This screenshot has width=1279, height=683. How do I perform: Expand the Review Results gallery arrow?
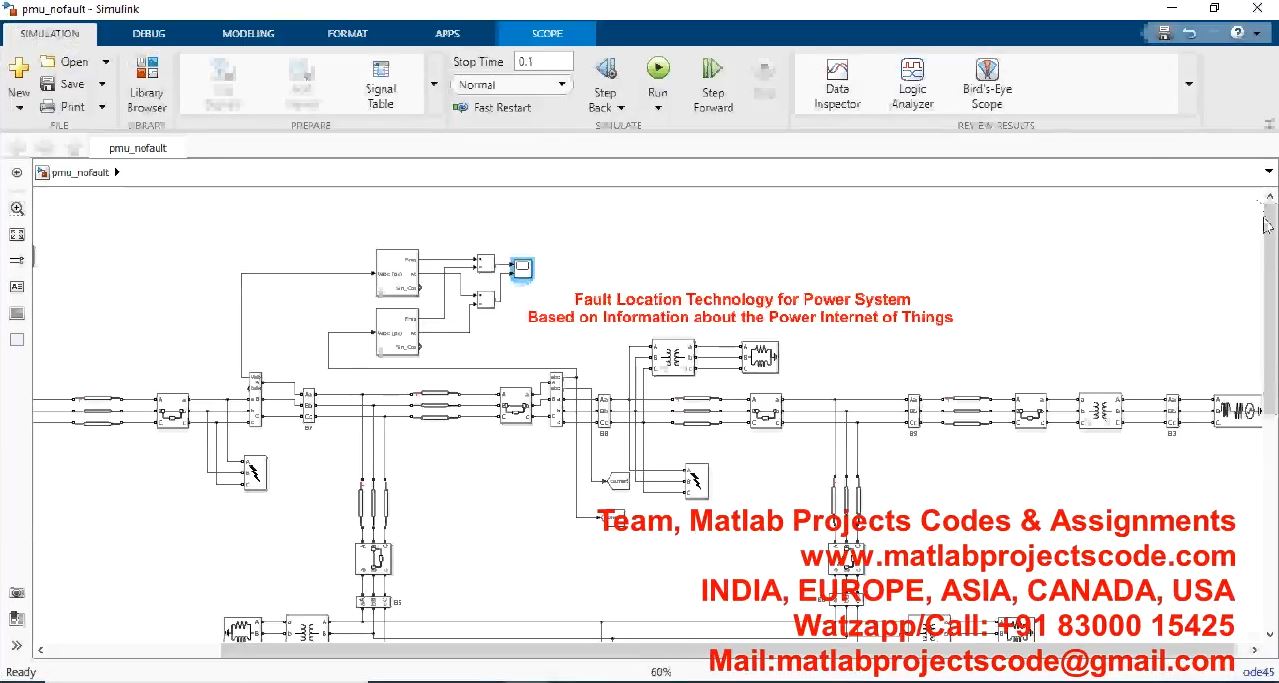(x=1188, y=84)
